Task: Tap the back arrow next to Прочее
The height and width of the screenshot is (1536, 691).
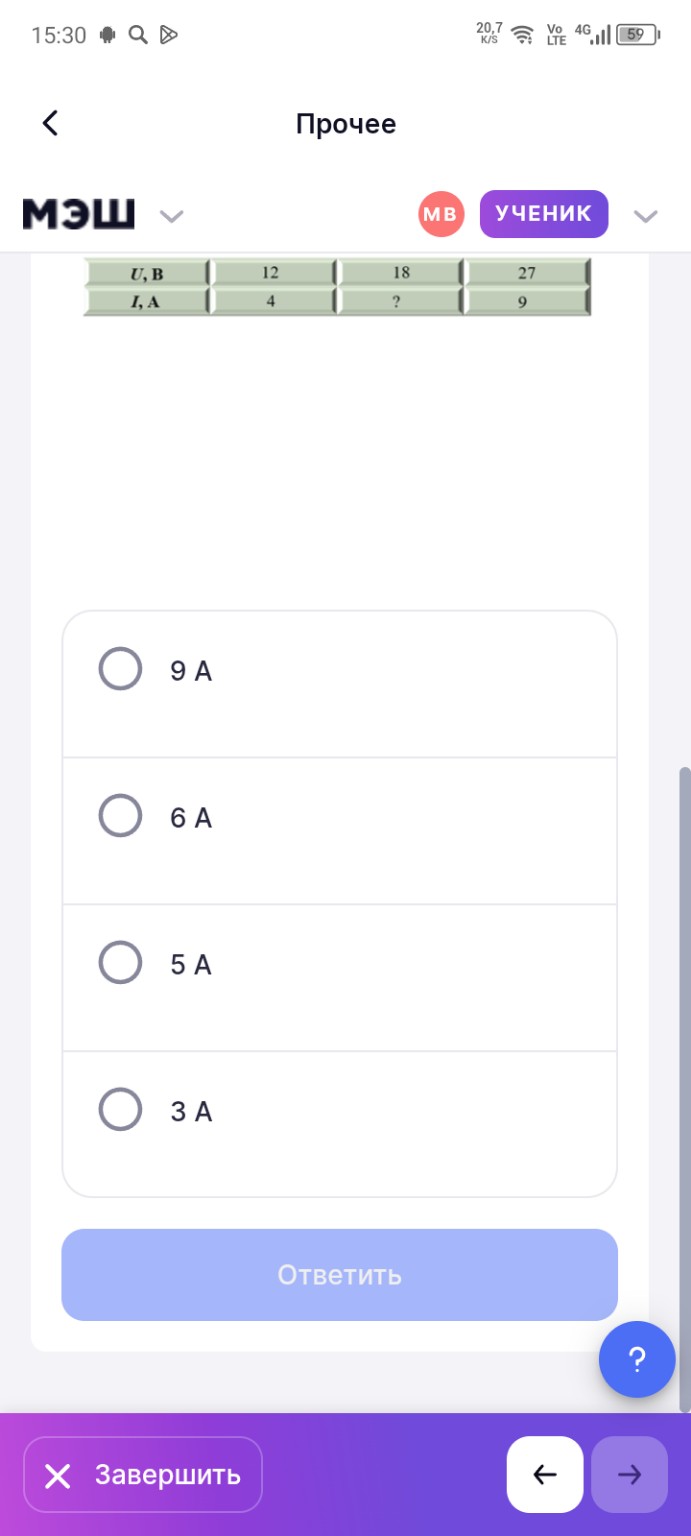Action: [x=50, y=123]
